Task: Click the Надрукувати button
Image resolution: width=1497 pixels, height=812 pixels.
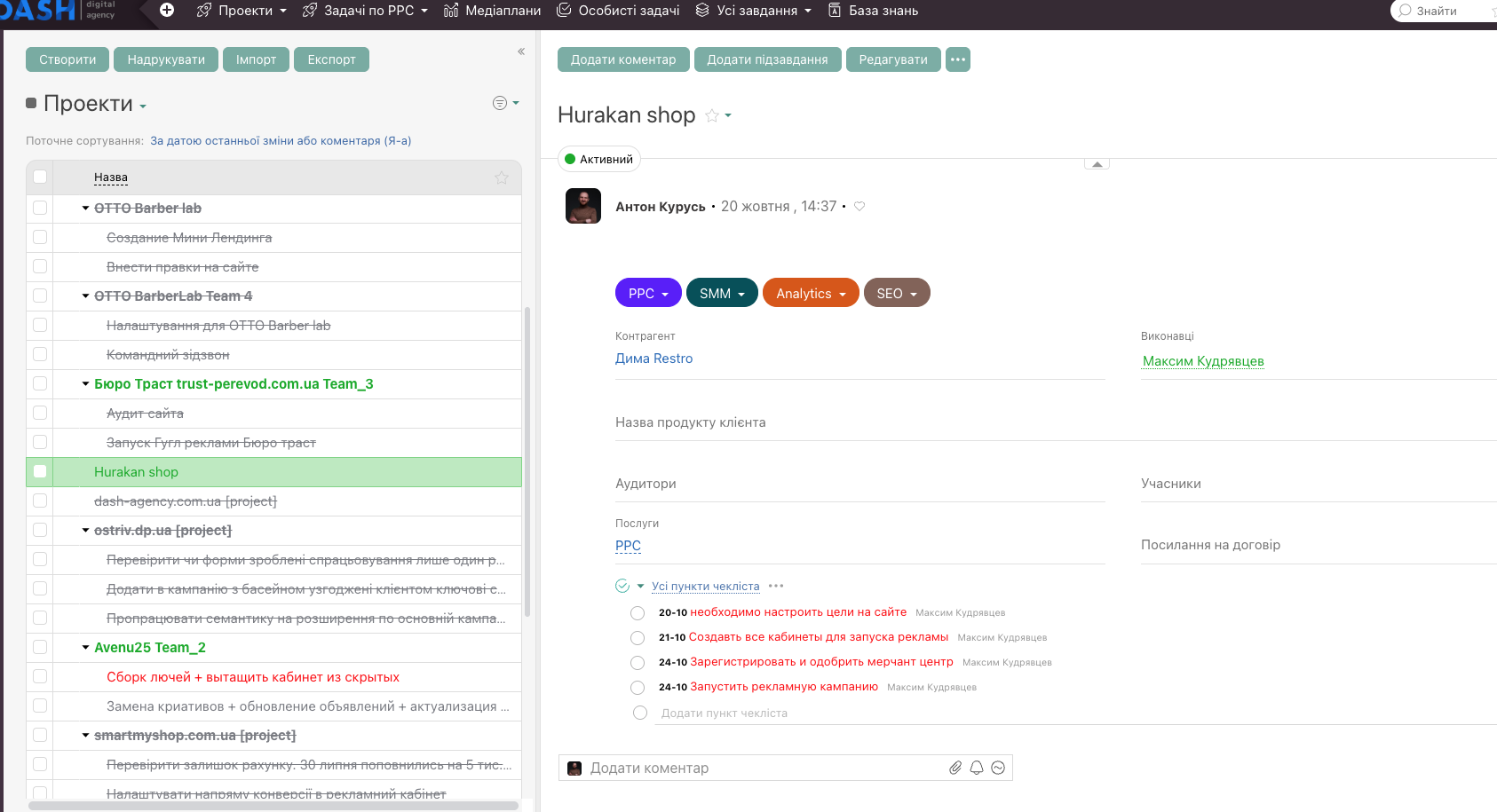Action: point(166,59)
